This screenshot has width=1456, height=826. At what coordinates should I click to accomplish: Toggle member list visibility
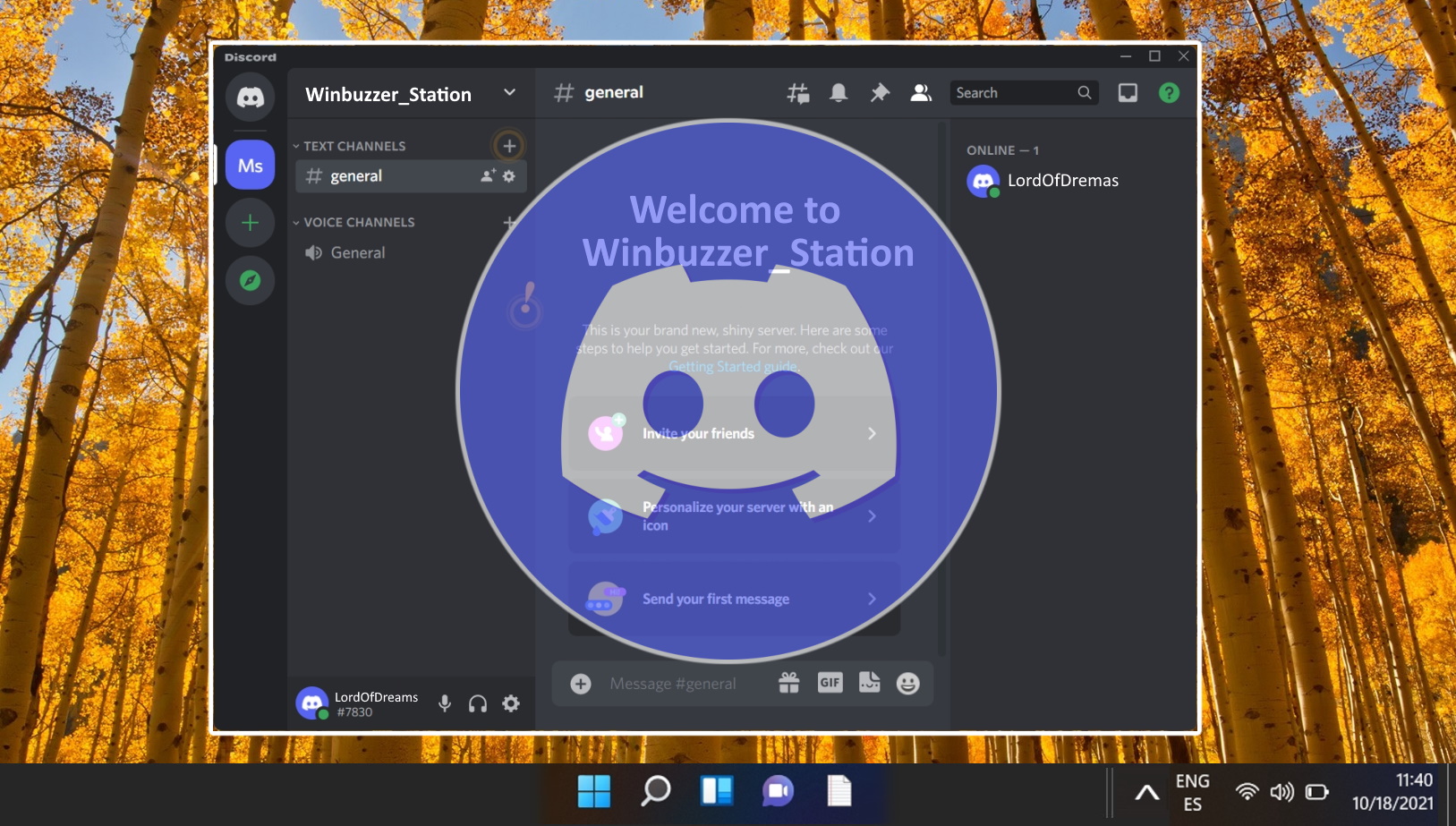pos(921,93)
